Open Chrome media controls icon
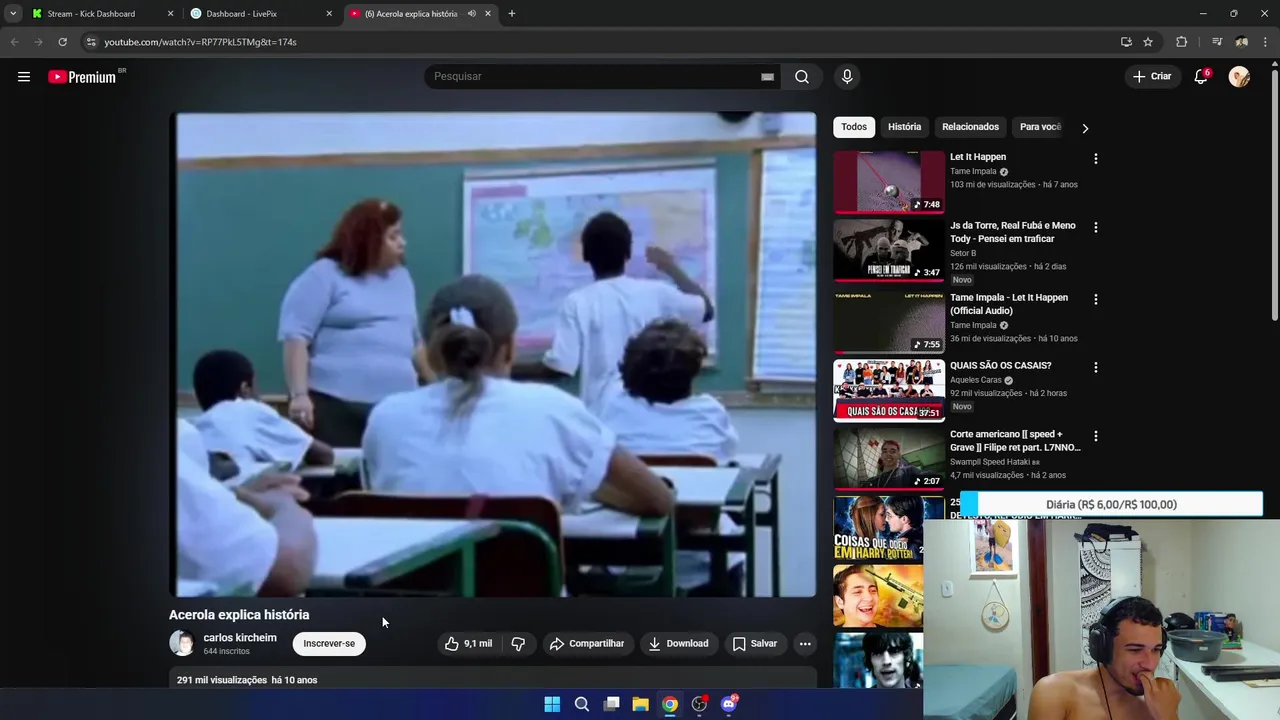Screen dimensions: 1280x720 coord(1217,42)
